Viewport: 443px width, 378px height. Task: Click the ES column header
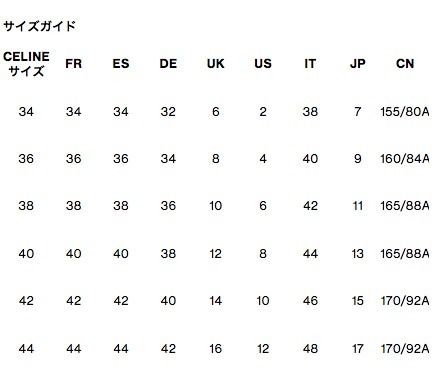121,64
